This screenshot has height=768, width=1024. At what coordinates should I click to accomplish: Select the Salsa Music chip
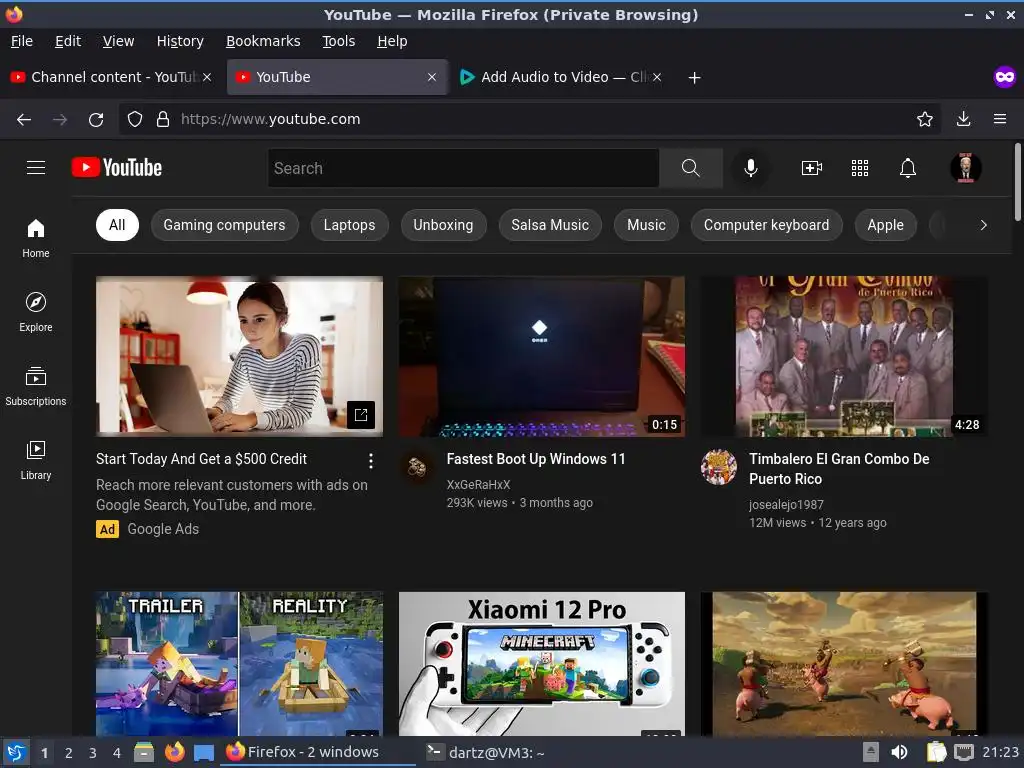[x=550, y=225]
